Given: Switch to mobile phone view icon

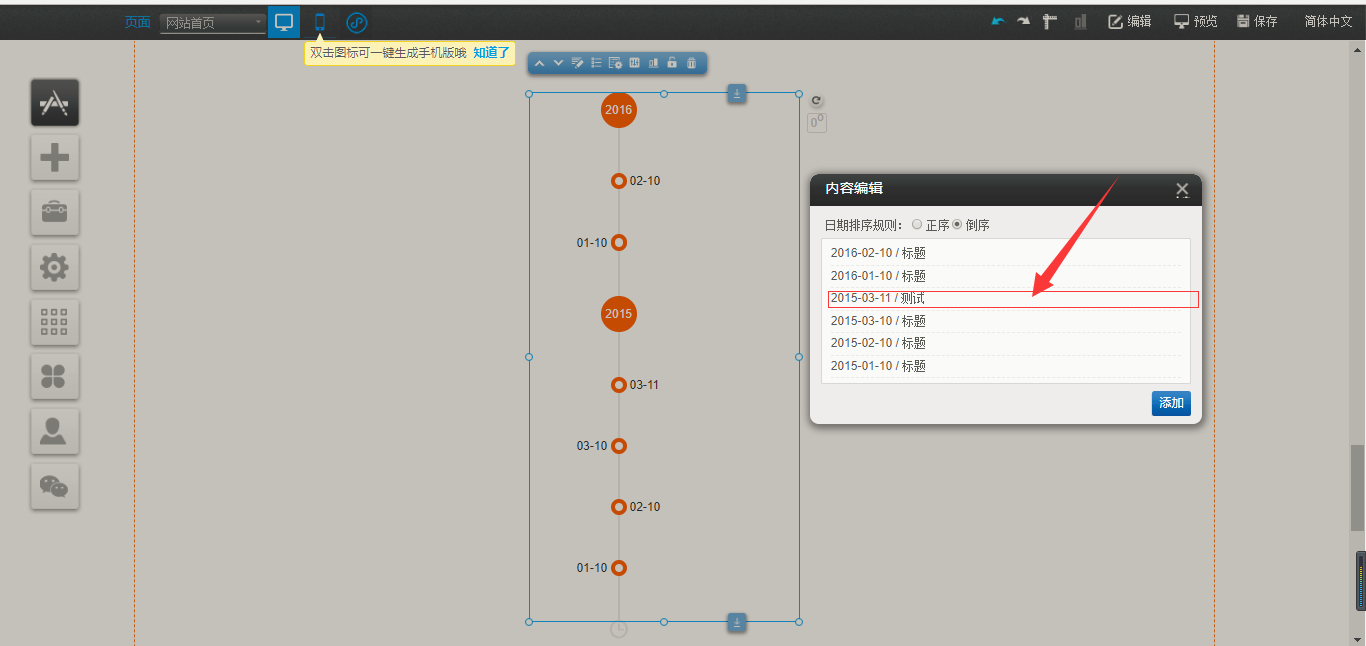Looking at the screenshot, I should click(x=320, y=22).
